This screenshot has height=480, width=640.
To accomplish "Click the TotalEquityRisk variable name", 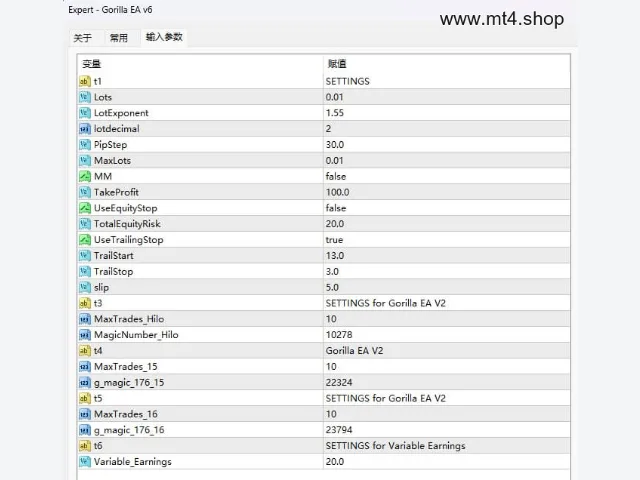I will (127, 224).
